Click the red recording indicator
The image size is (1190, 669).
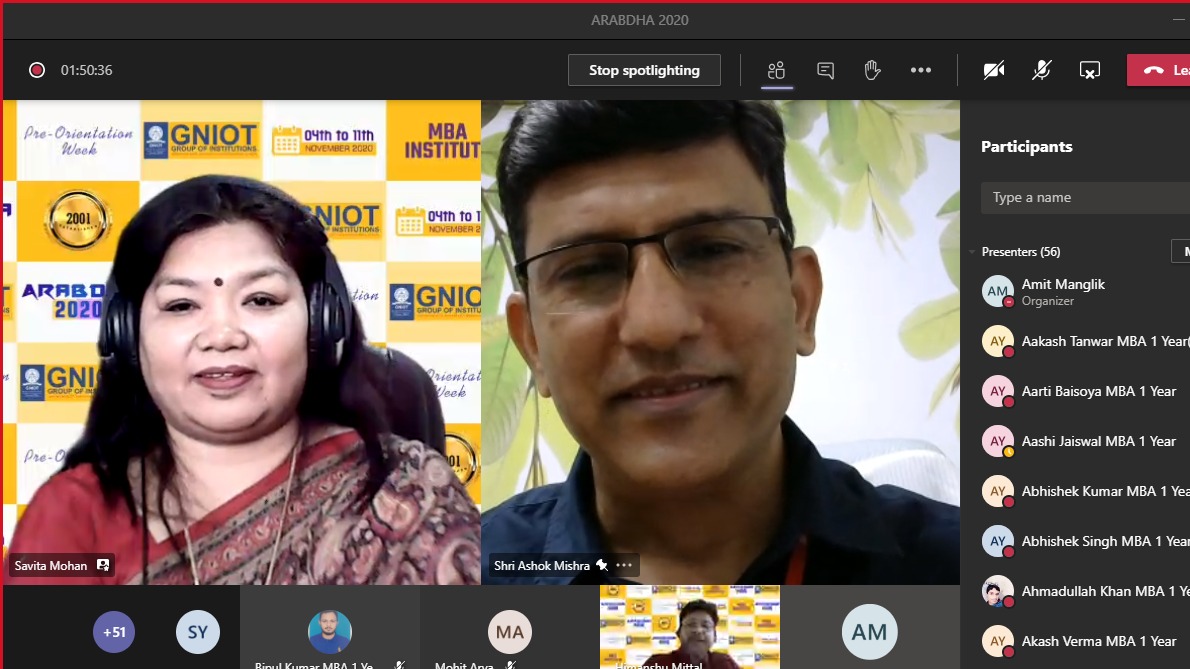coord(37,70)
